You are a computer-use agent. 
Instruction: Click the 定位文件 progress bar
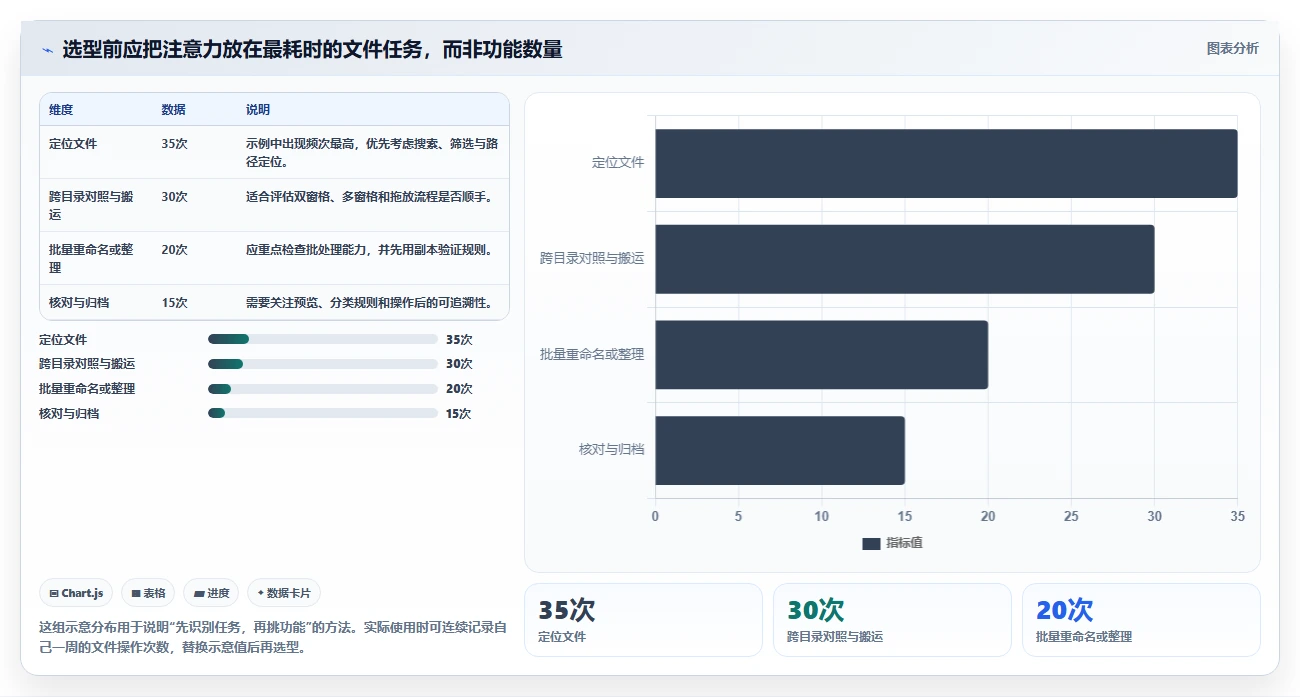323,339
